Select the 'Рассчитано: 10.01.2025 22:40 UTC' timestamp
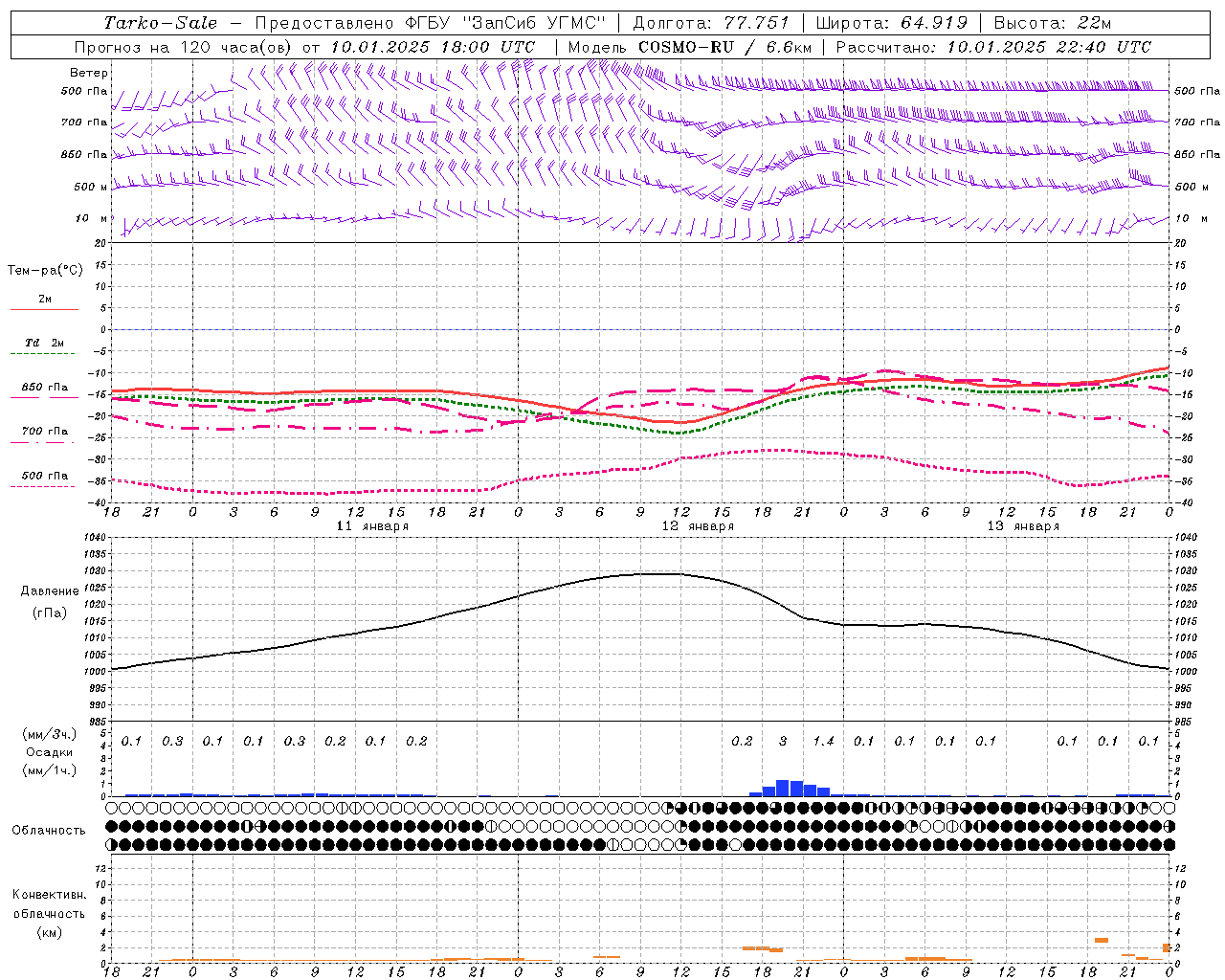 coord(993,47)
